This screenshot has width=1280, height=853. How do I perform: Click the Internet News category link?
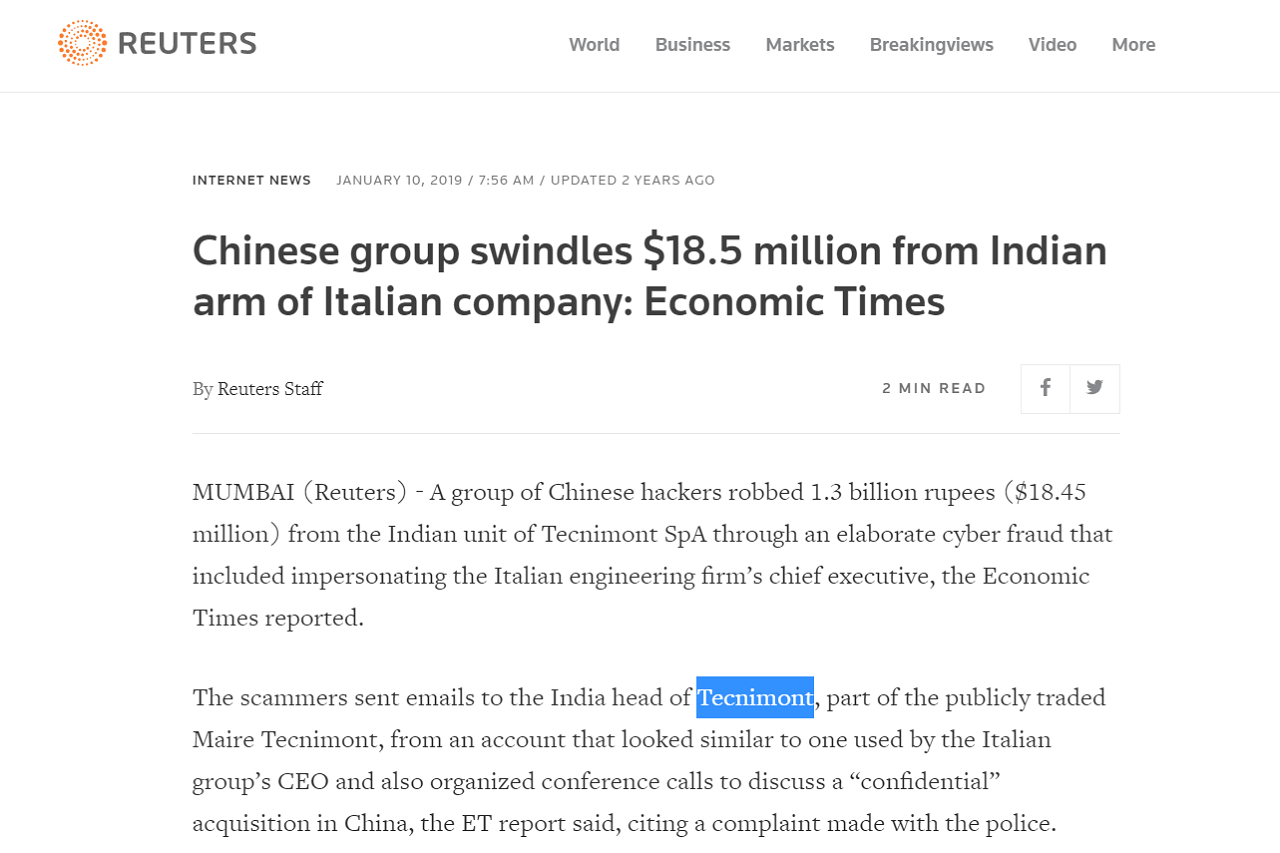(252, 180)
